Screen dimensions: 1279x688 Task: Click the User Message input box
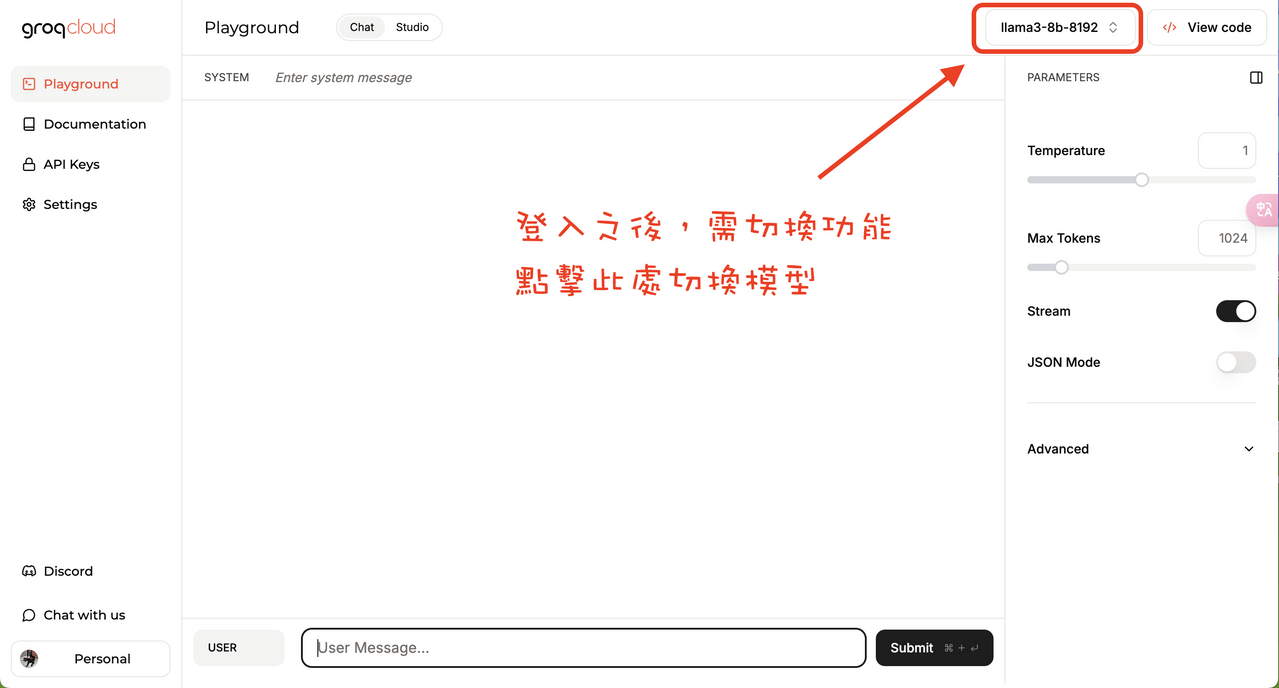tap(583, 648)
